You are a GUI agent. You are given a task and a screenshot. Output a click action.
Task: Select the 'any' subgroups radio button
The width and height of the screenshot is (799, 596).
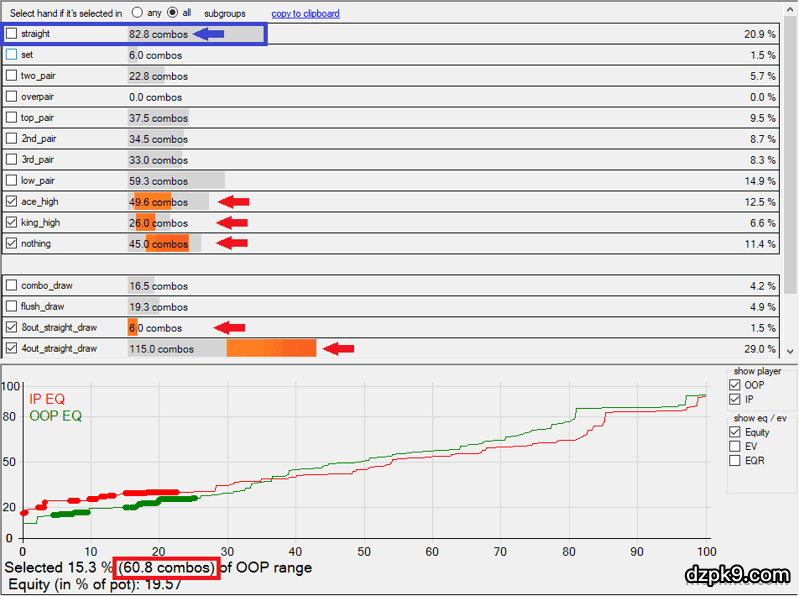coord(137,13)
